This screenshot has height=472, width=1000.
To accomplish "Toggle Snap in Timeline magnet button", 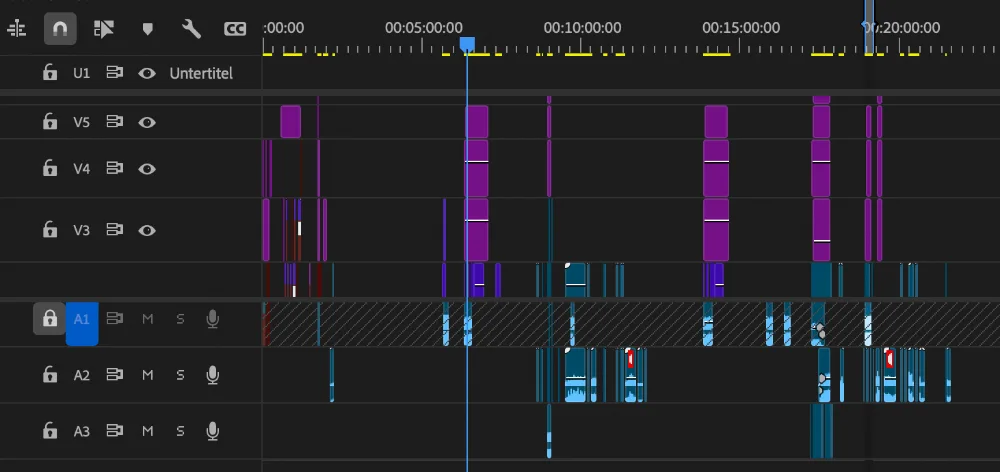I will [x=60, y=29].
